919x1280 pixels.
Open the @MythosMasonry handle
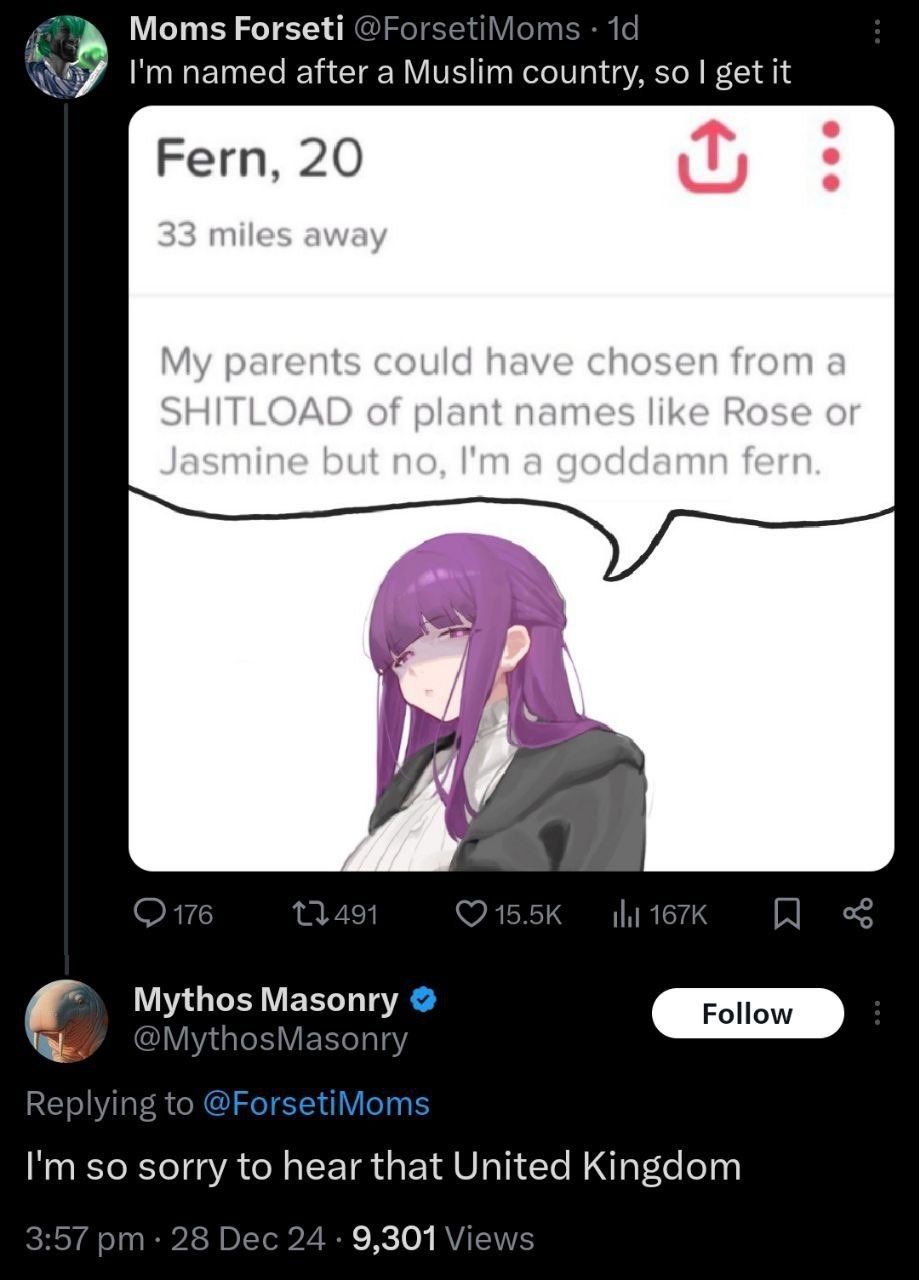pyautogui.click(x=271, y=1039)
